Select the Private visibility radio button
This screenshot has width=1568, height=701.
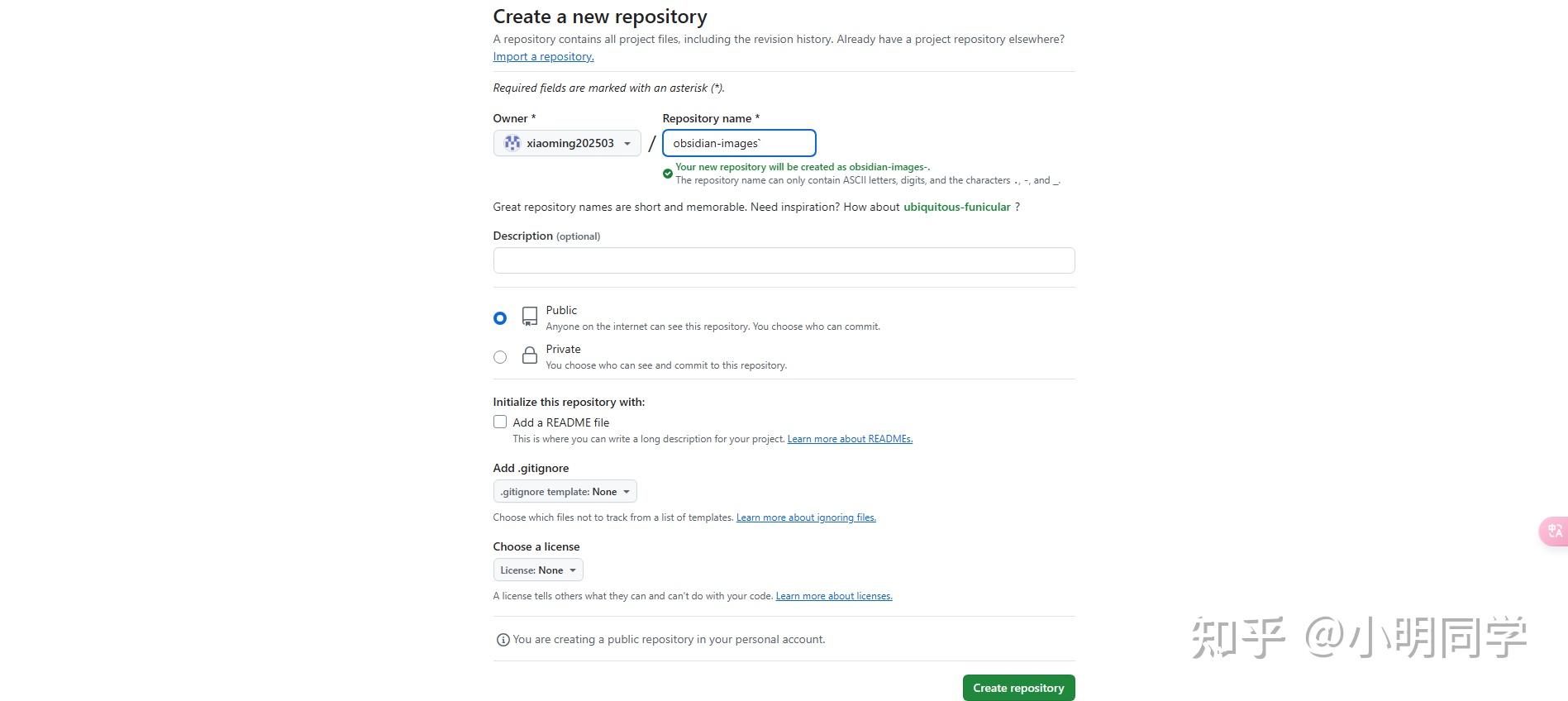(500, 357)
